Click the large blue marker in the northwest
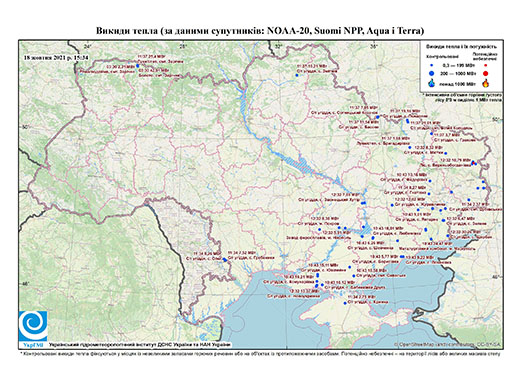This screenshot has width=520, height=368. [138, 66]
